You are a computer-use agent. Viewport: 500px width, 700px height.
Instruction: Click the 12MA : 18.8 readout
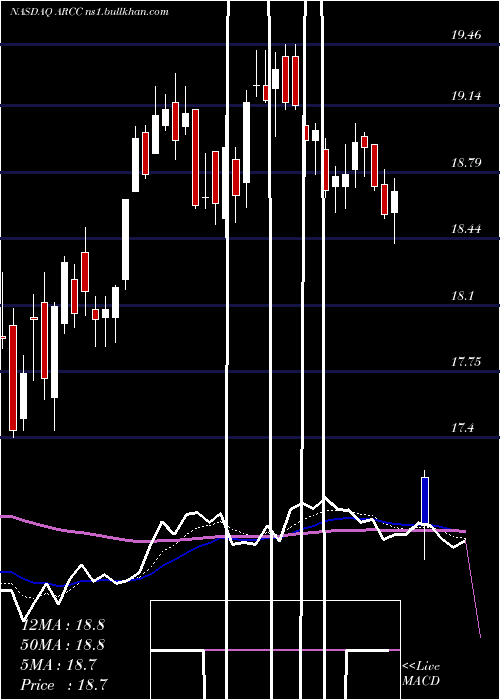[62, 625]
